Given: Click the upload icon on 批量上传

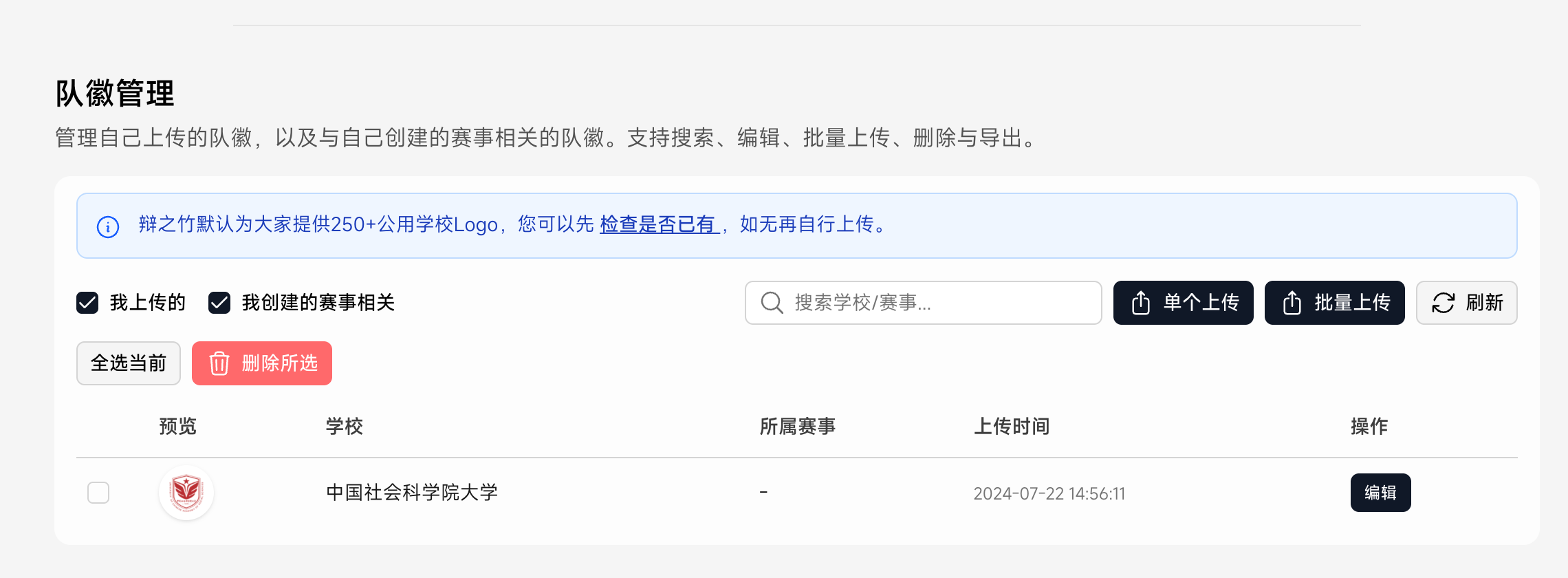Looking at the screenshot, I should pos(1292,303).
